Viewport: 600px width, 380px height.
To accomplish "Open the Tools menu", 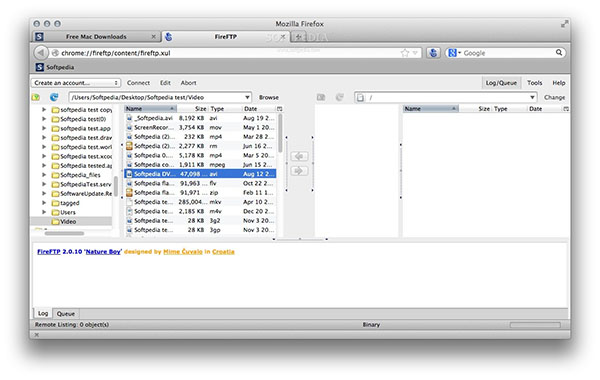I will click(x=534, y=83).
